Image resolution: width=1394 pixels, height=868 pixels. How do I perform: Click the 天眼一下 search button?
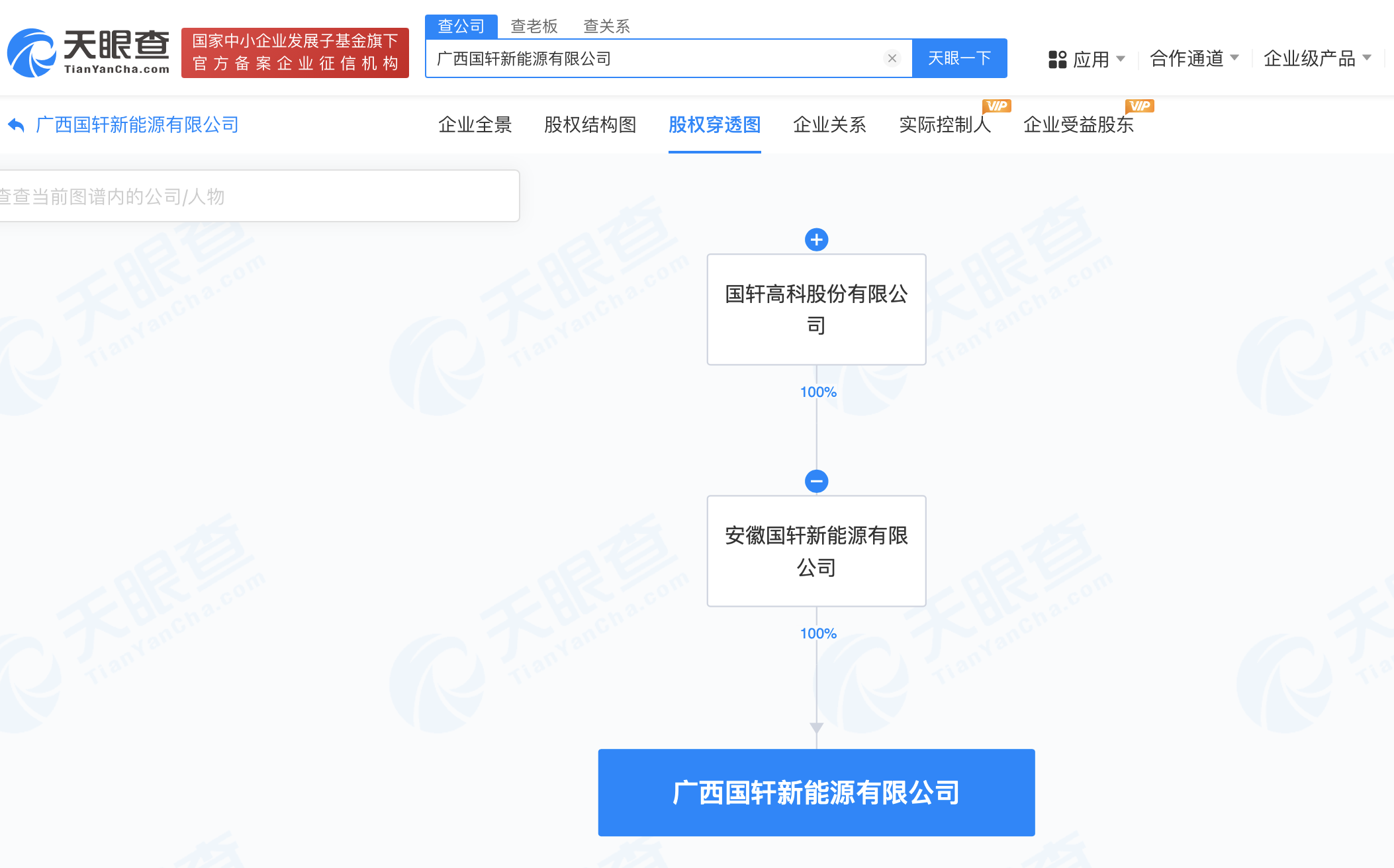point(958,58)
